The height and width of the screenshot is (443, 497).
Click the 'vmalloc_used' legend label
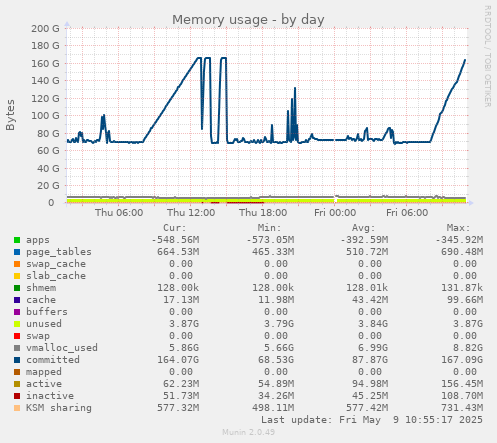point(62,348)
